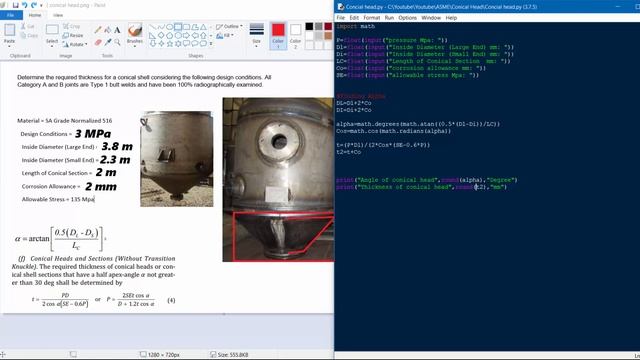Click the 'import math' line in the editor
Viewport: 640px width, 360px height.
[356, 26]
